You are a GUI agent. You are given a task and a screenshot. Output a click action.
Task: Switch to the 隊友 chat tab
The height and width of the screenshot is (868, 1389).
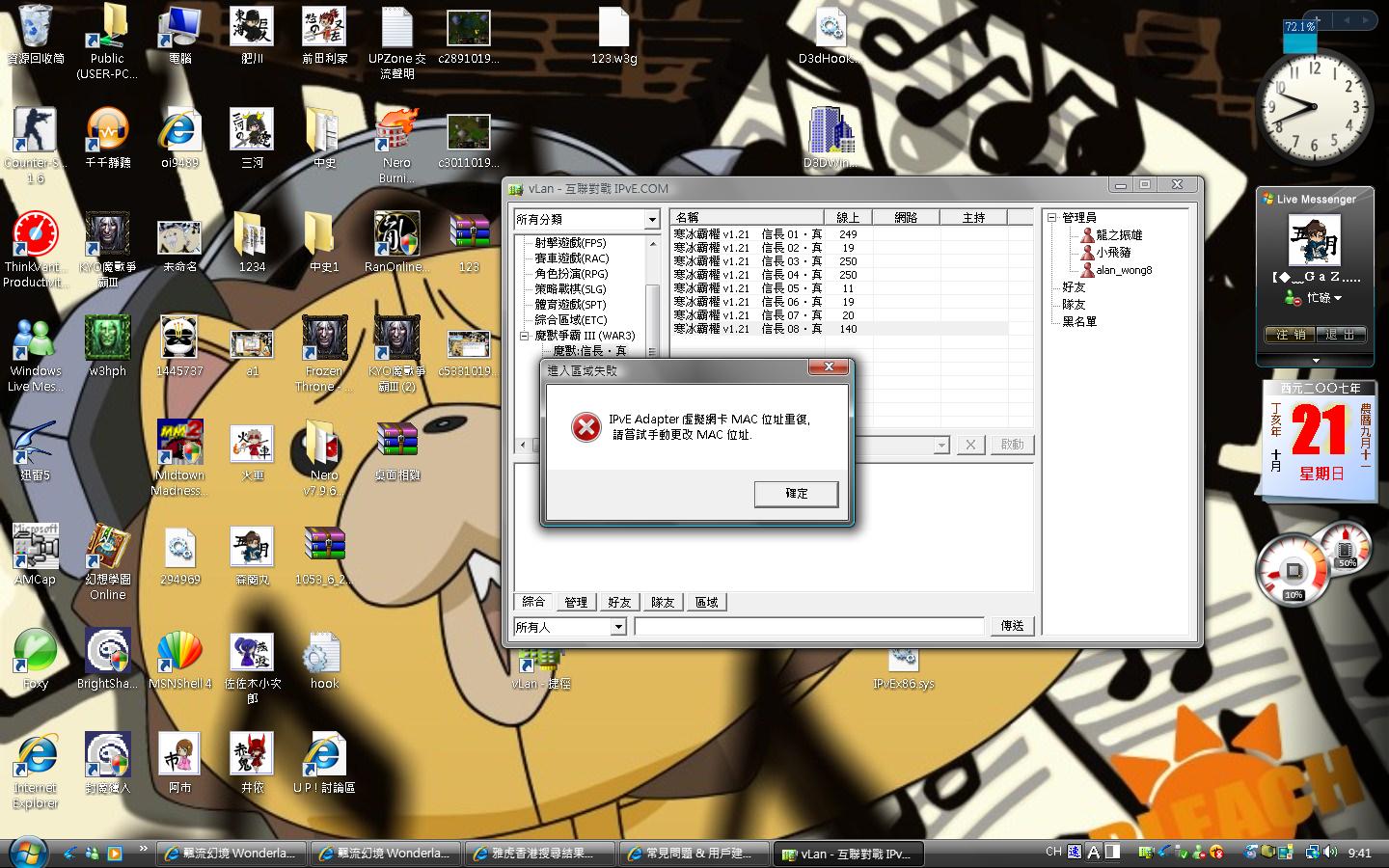(663, 603)
